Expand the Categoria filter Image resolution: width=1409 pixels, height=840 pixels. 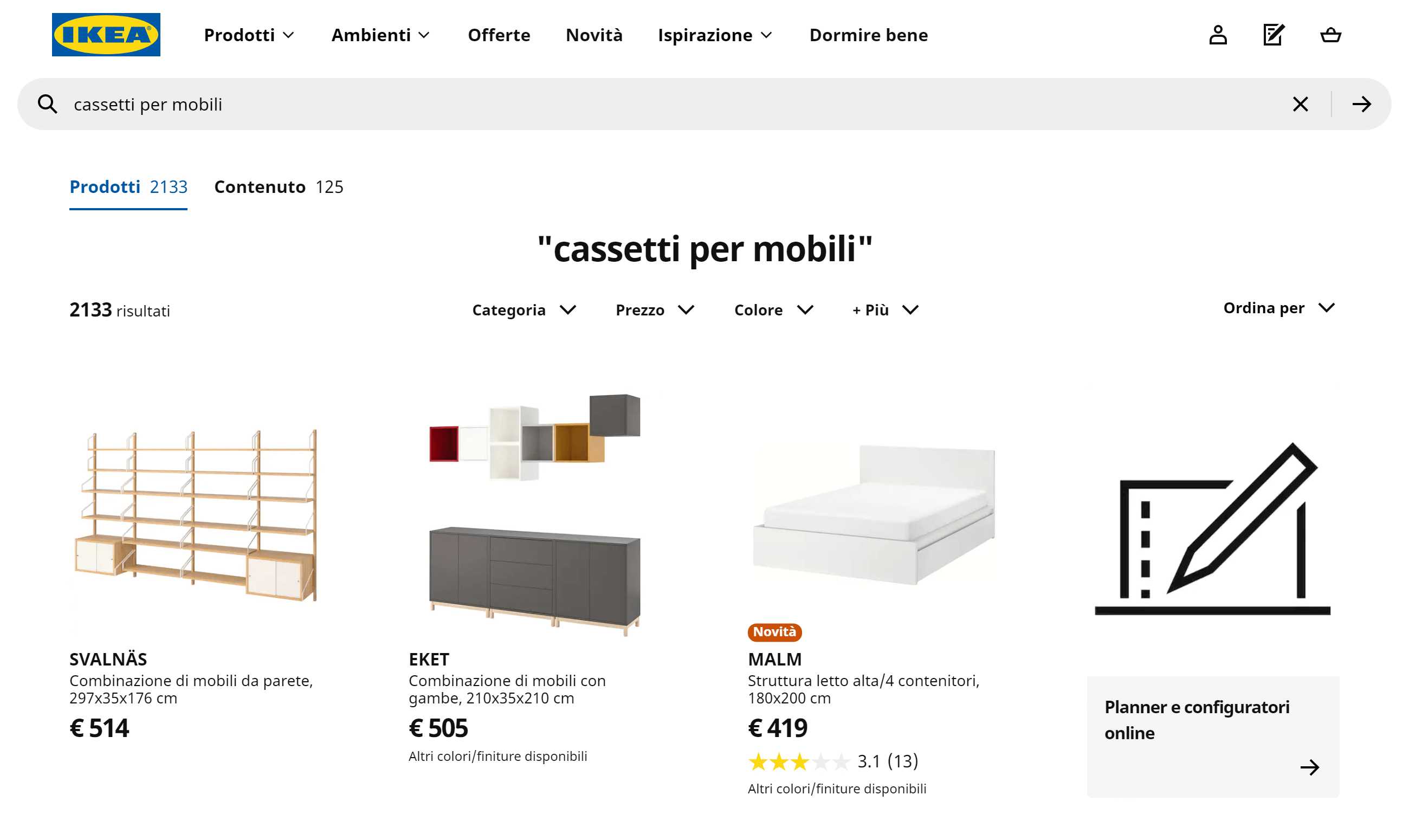click(524, 310)
